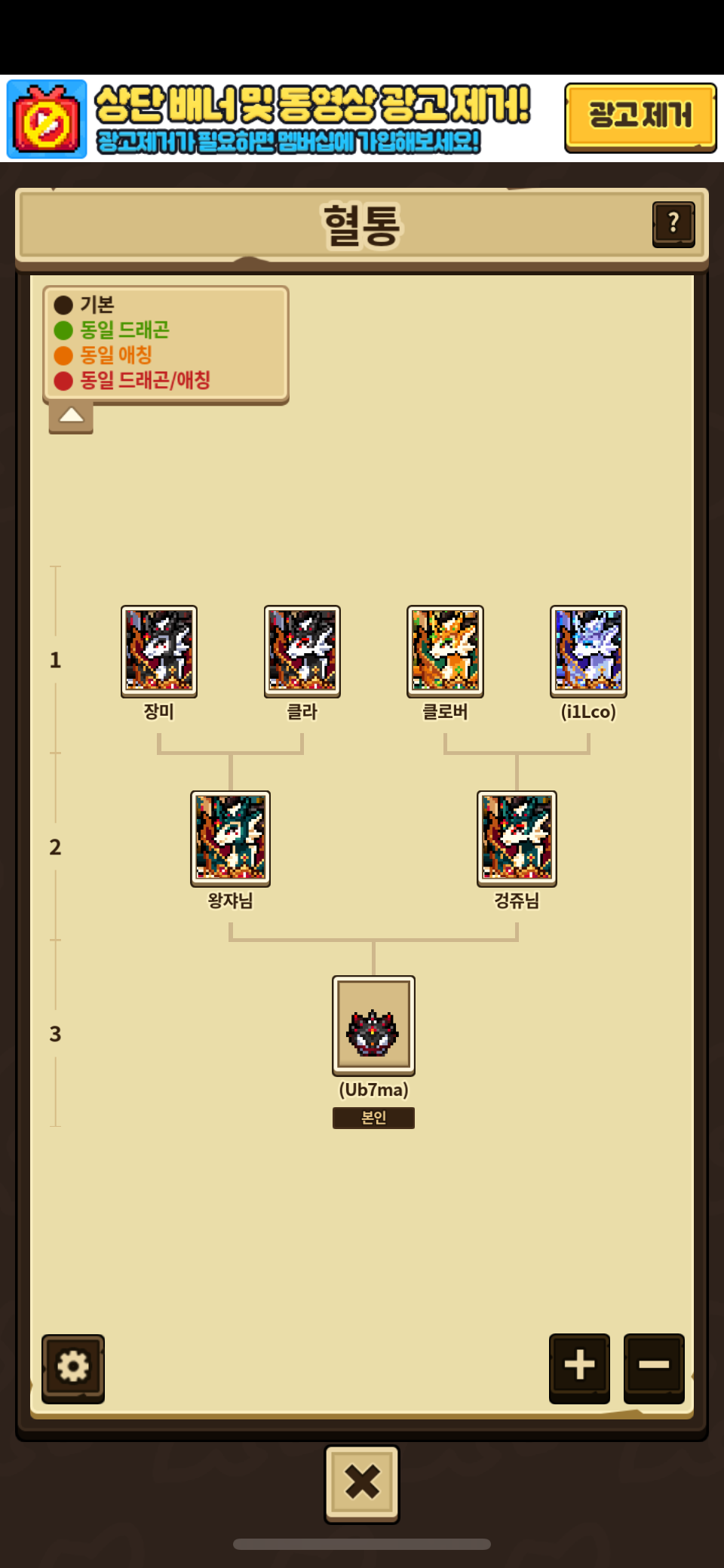Click the ad banner headline text

coord(313,105)
